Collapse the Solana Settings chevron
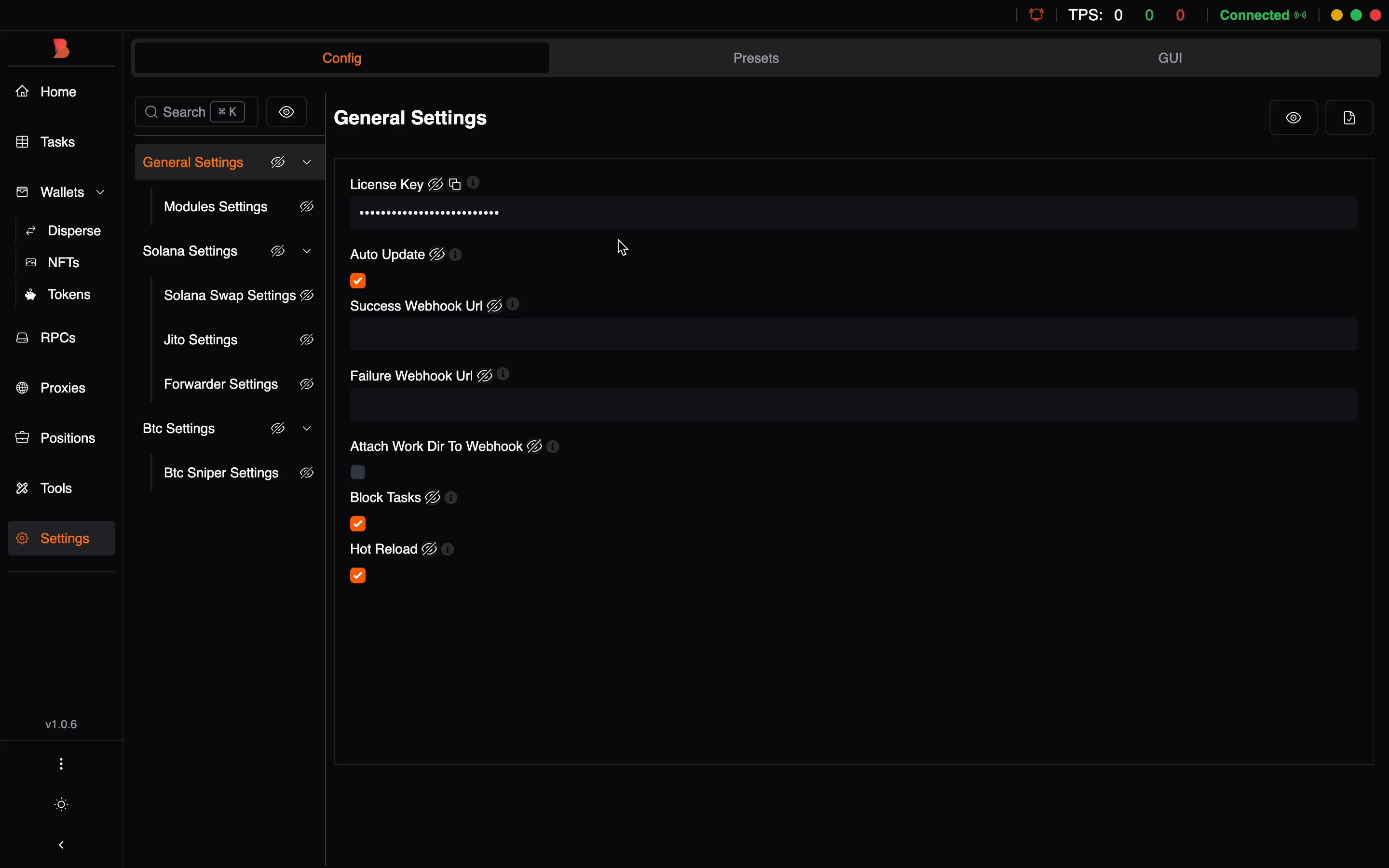1389x868 pixels. pyautogui.click(x=307, y=251)
